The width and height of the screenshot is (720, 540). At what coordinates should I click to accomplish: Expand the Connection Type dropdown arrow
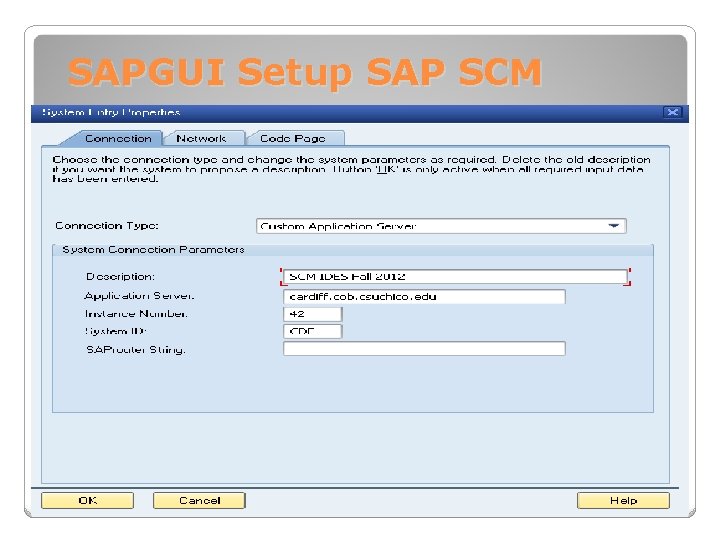613,226
